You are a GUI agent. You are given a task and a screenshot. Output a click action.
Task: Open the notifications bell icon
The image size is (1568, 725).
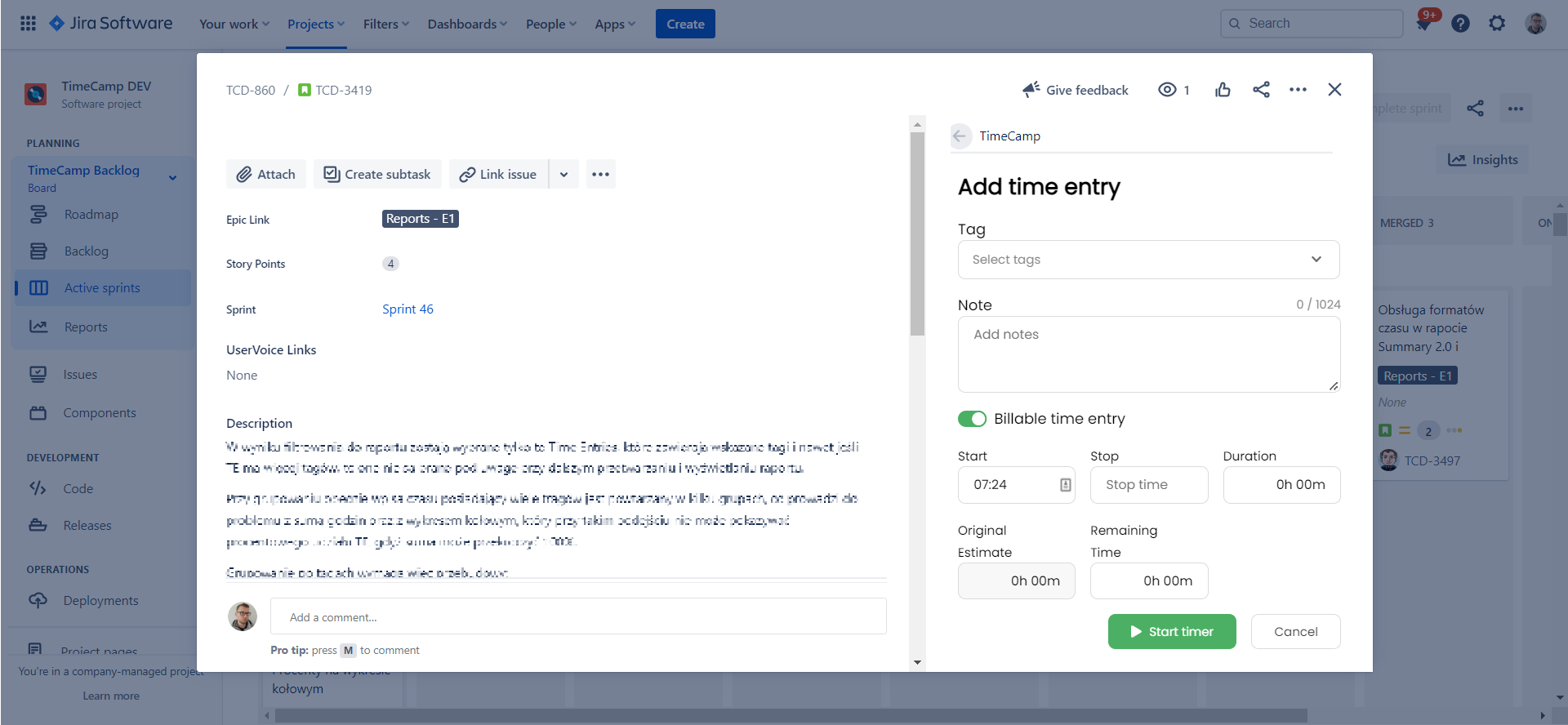(1423, 24)
